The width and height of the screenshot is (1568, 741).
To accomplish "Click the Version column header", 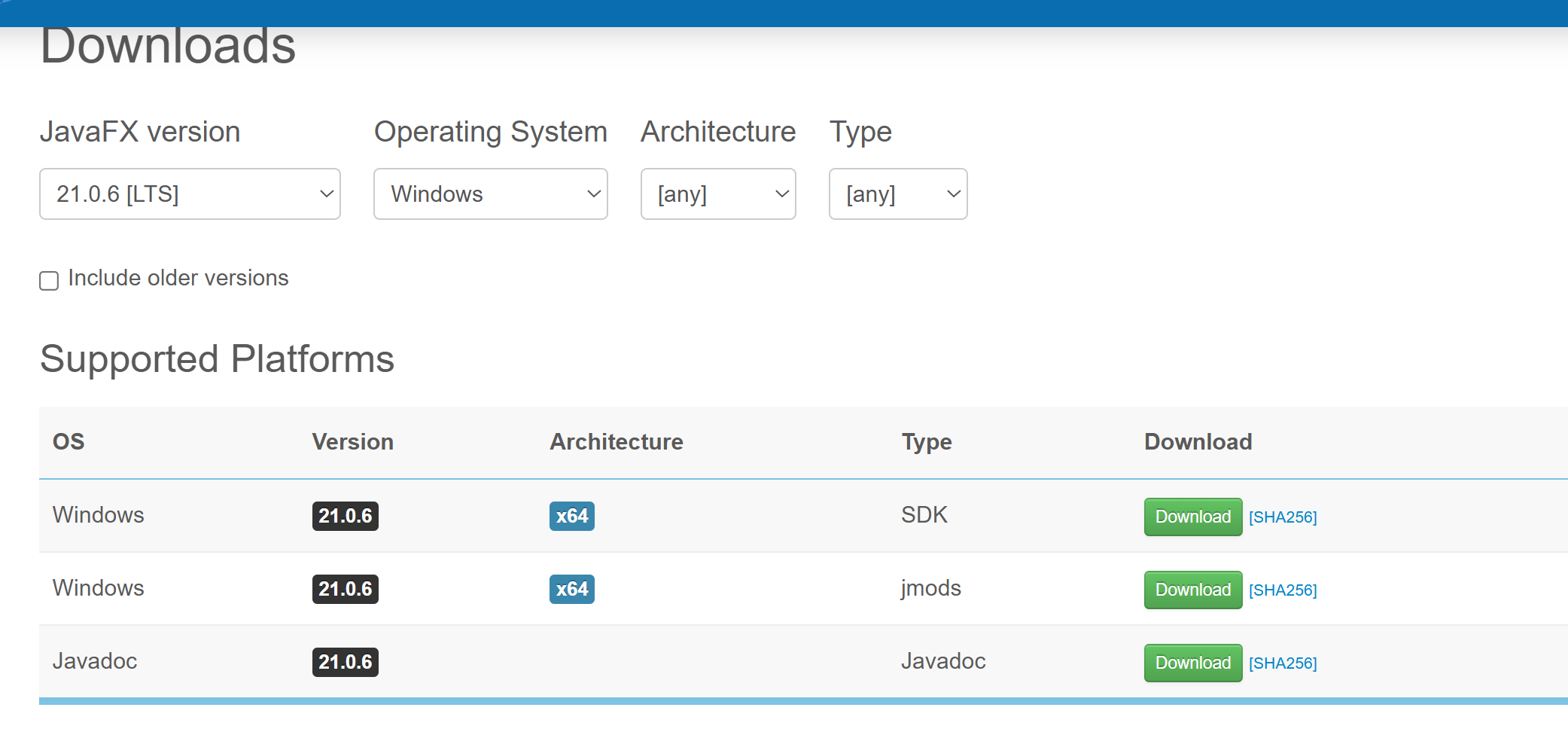I will click(x=352, y=441).
